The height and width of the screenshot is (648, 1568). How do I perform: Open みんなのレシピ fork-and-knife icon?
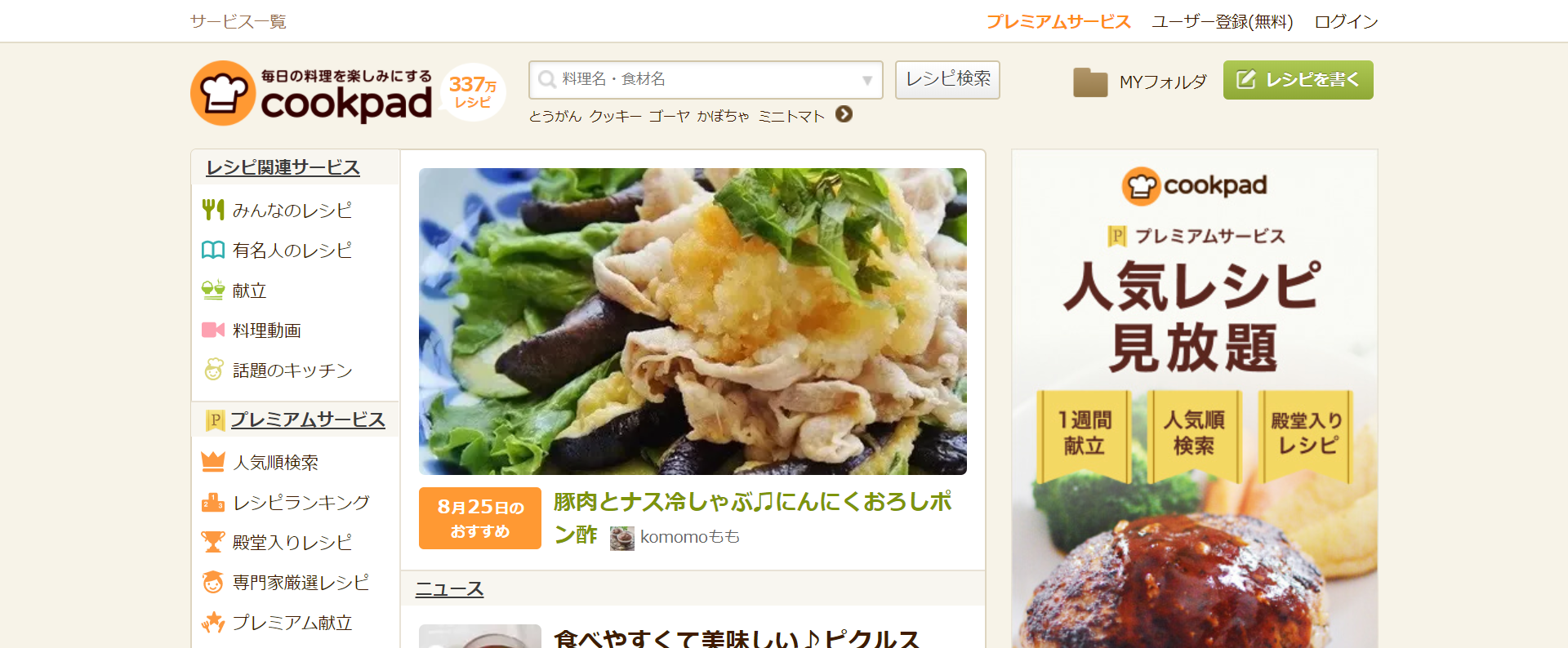pos(212,210)
